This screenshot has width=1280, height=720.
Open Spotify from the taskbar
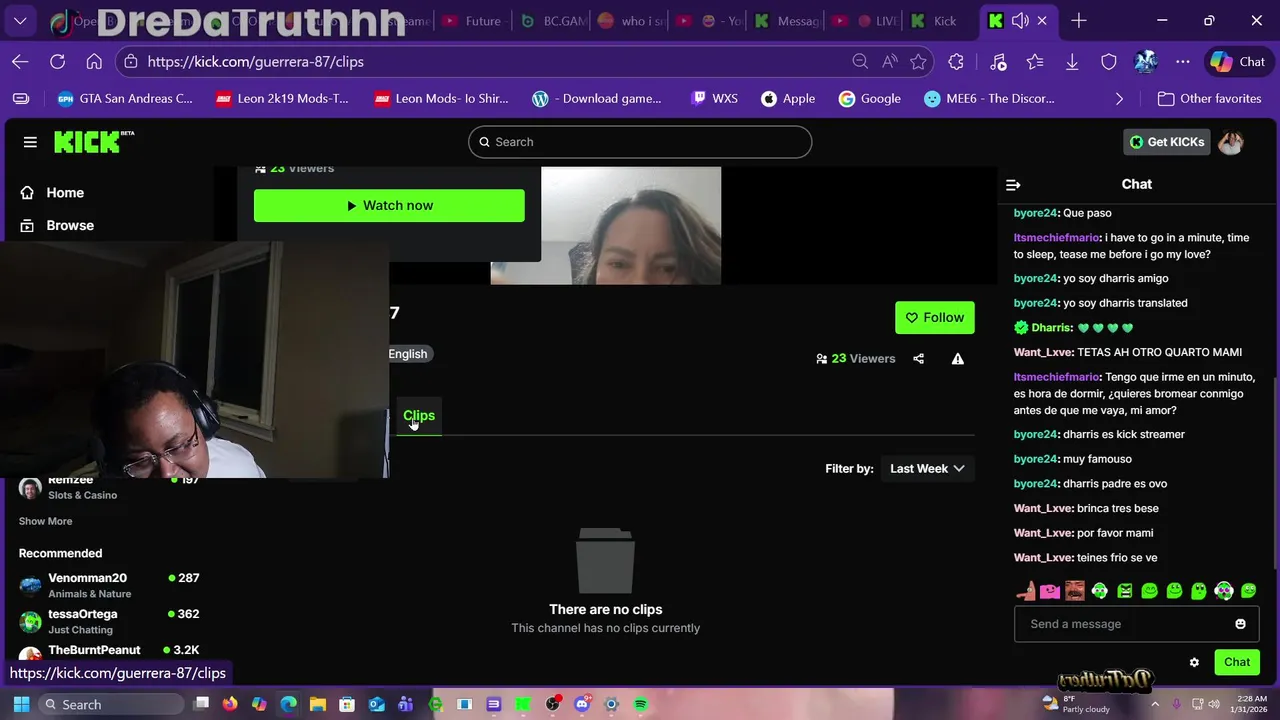click(641, 705)
